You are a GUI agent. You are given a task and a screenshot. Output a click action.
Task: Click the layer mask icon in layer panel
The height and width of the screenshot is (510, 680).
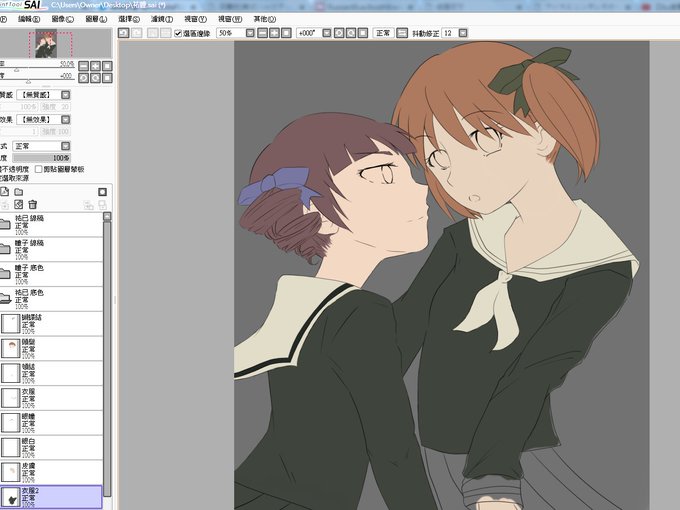[x=102, y=192]
